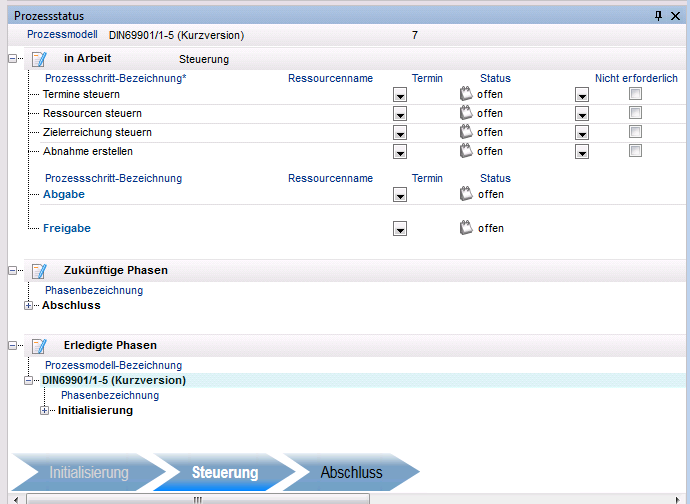The image size is (690, 504).
Task: Check 'Nicht erforderlich' for Zielerreichung steuern
Action: (635, 131)
